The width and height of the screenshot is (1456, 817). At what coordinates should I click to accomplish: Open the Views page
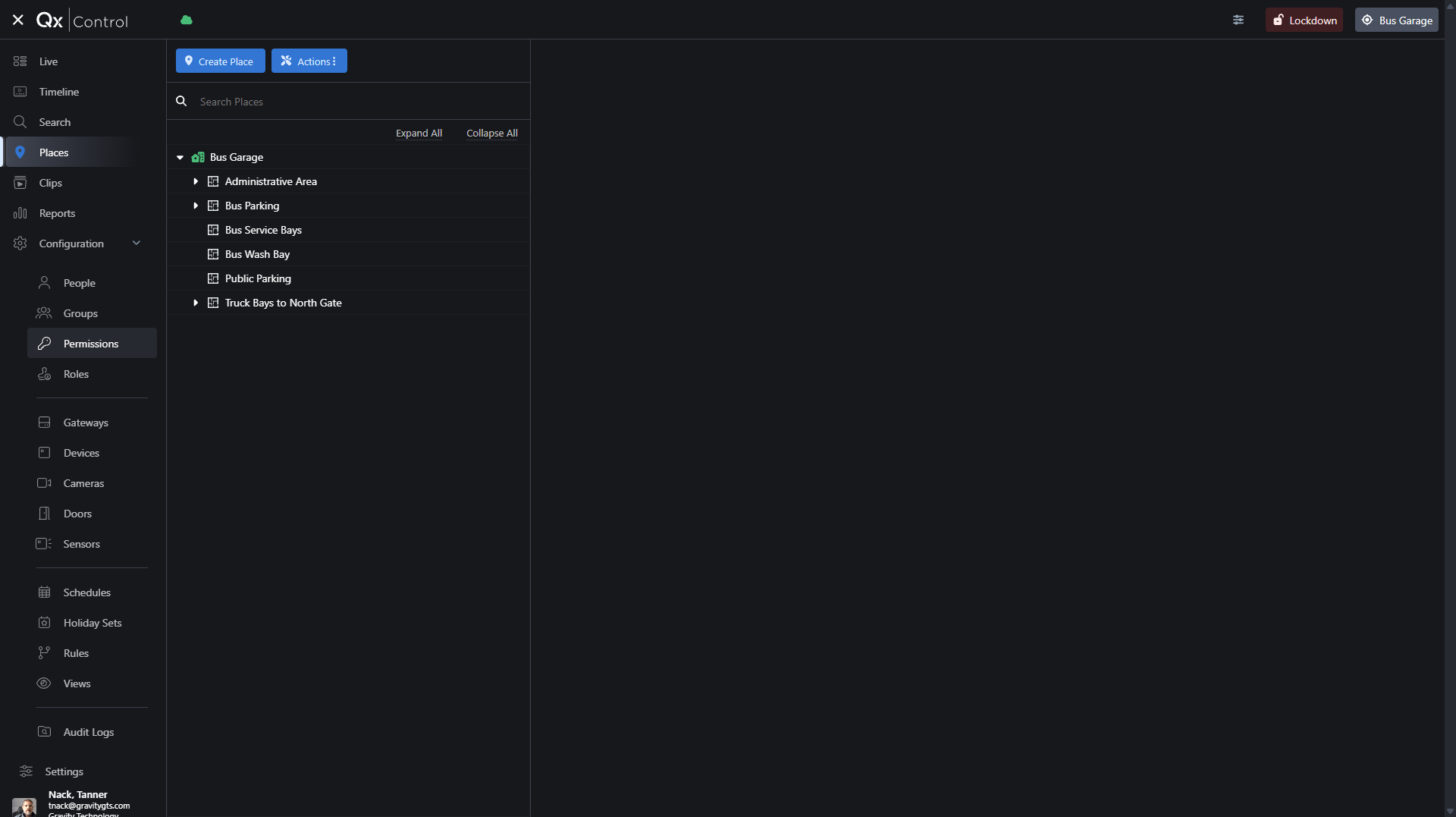tap(77, 683)
